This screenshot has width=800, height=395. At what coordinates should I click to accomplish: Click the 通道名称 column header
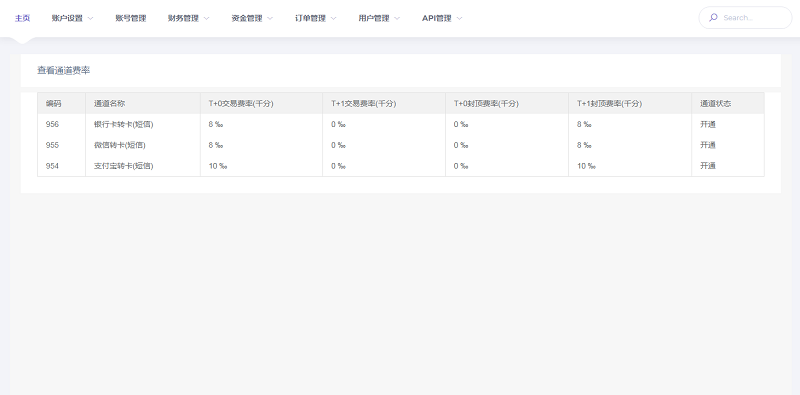pos(109,103)
